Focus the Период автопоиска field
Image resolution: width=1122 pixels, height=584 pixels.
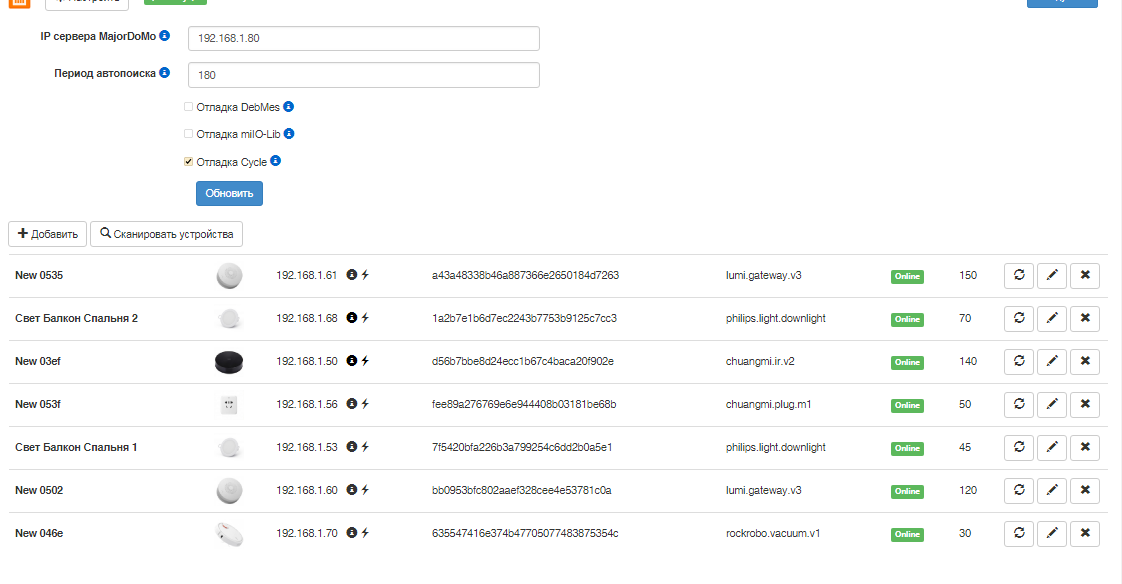[x=364, y=75]
